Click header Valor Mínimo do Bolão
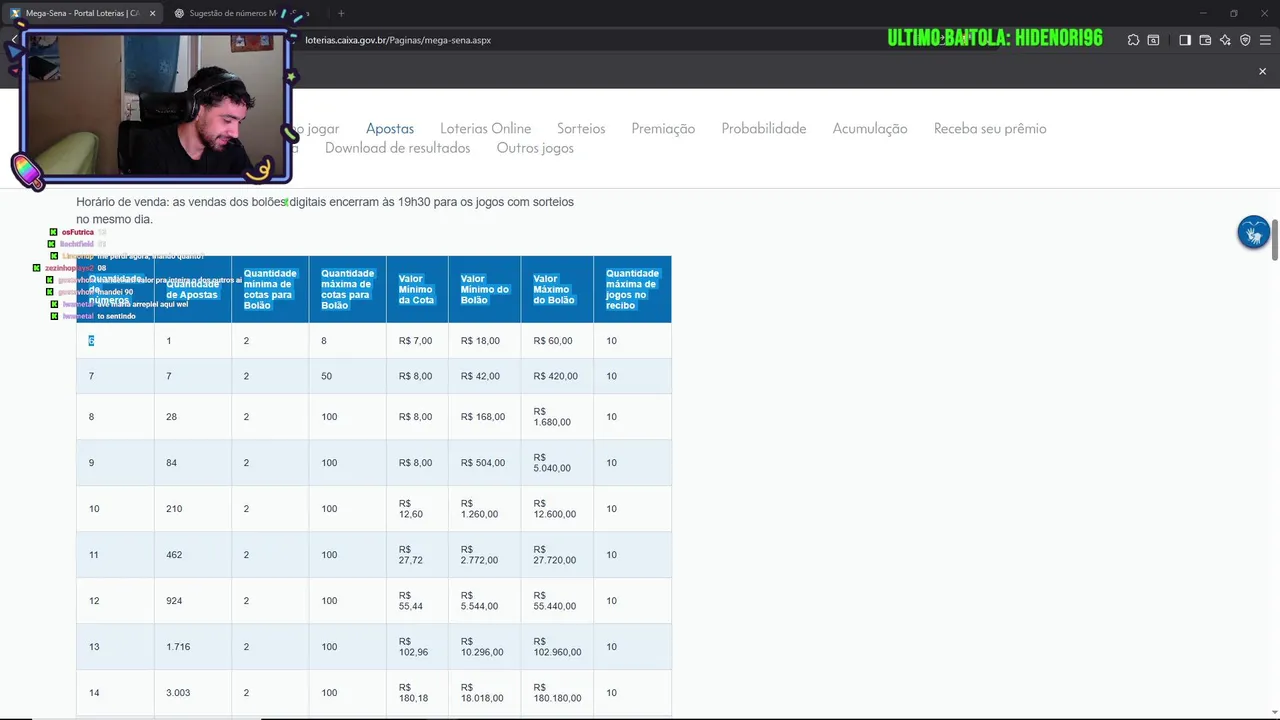The width and height of the screenshot is (1280, 720). point(485,289)
